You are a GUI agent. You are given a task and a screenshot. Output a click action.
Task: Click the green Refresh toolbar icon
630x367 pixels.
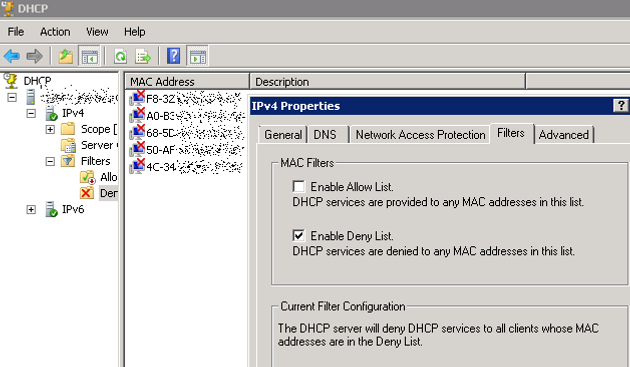click(120, 56)
